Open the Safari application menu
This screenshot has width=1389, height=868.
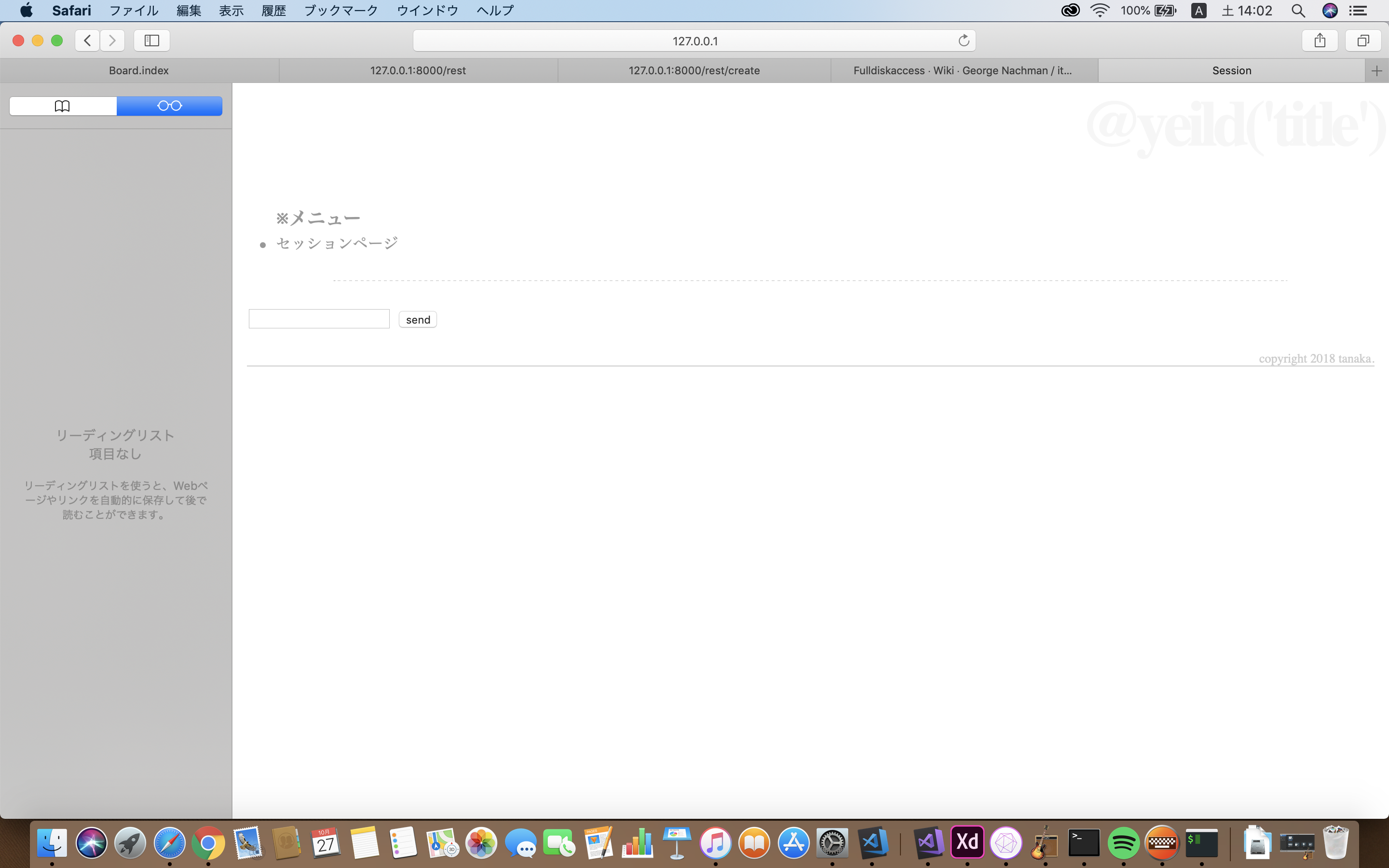click(x=71, y=10)
